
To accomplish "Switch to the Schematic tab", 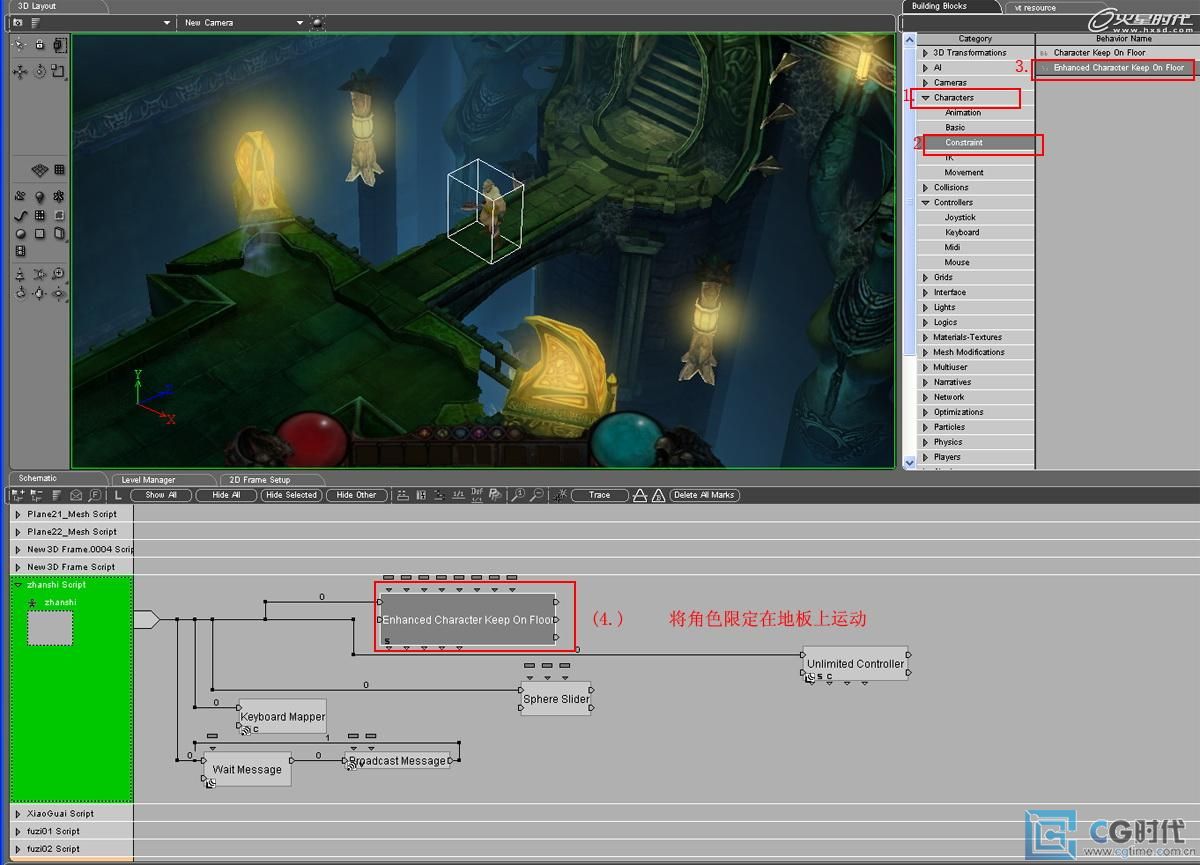I will pos(38,479).
